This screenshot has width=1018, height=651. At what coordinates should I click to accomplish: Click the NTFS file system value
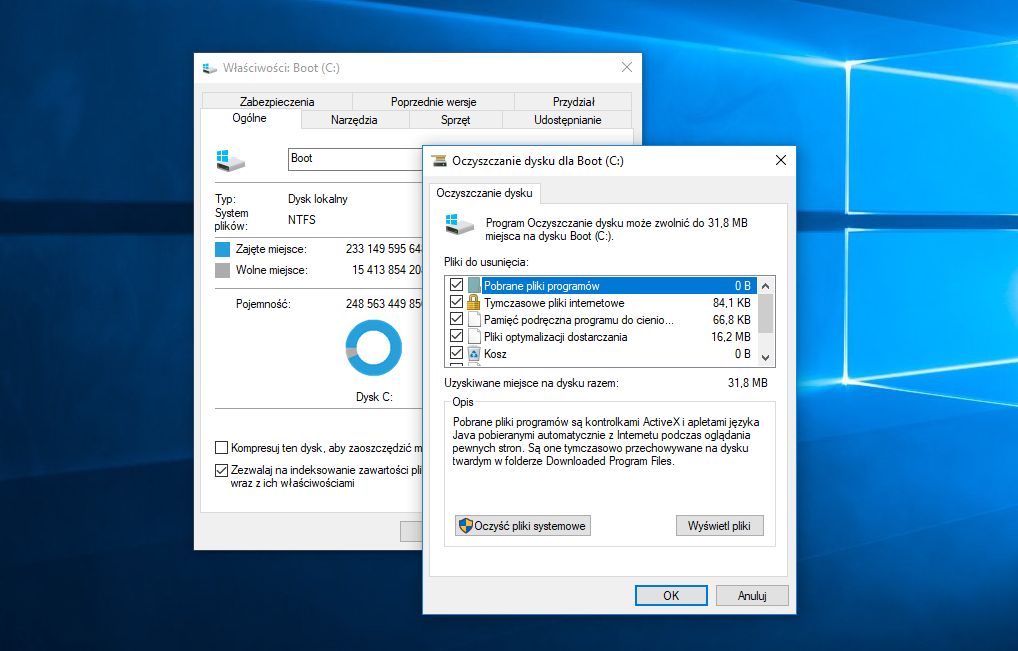(302, 219)
